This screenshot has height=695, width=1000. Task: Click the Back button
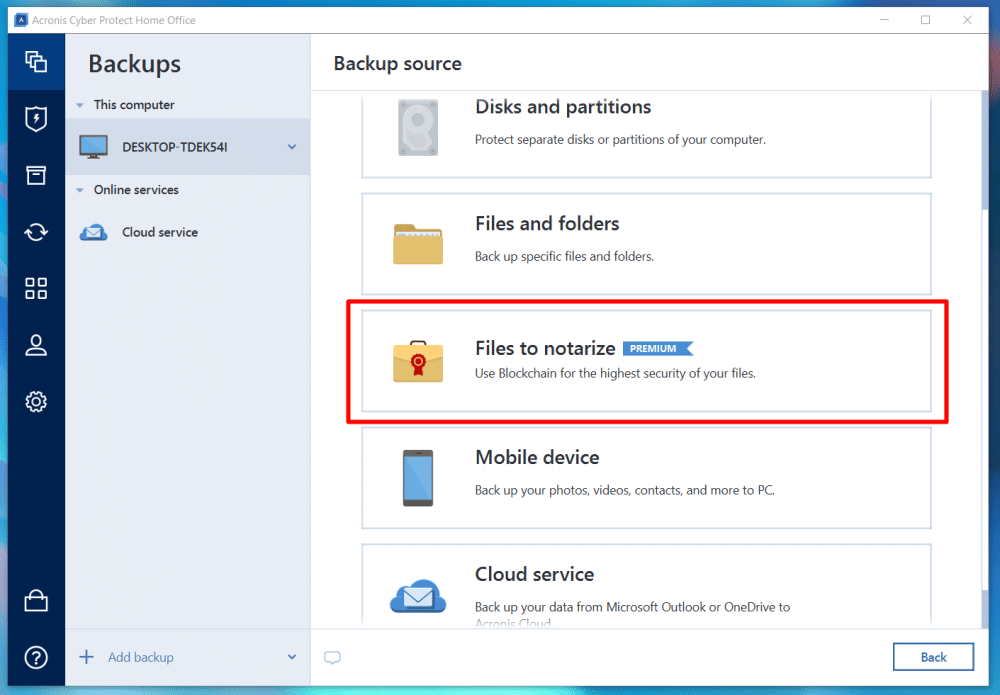[x=933, y=657]
